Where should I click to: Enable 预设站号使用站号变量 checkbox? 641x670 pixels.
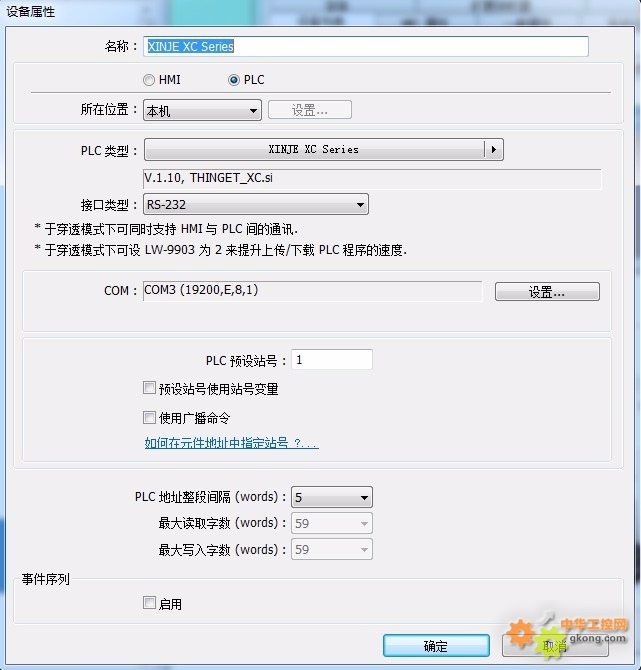tap(149, 388)
